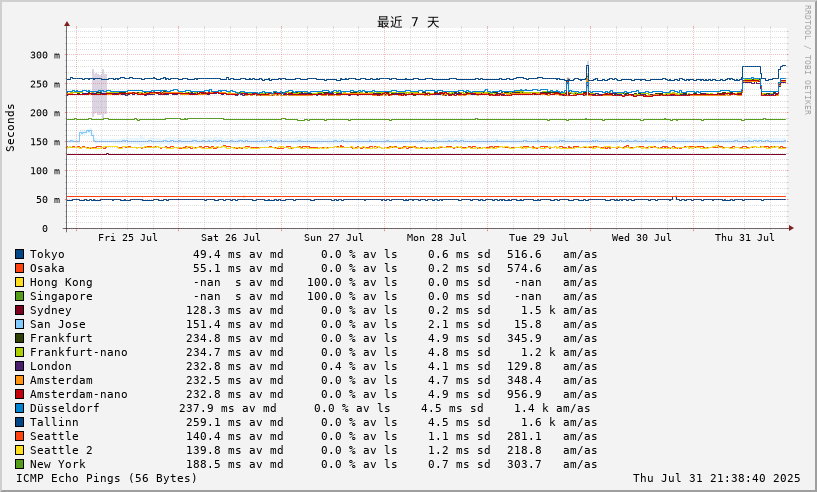
Task: Click the Thu 31 Jul axis label
Action: pyautogui.click(x=745, y=238)
